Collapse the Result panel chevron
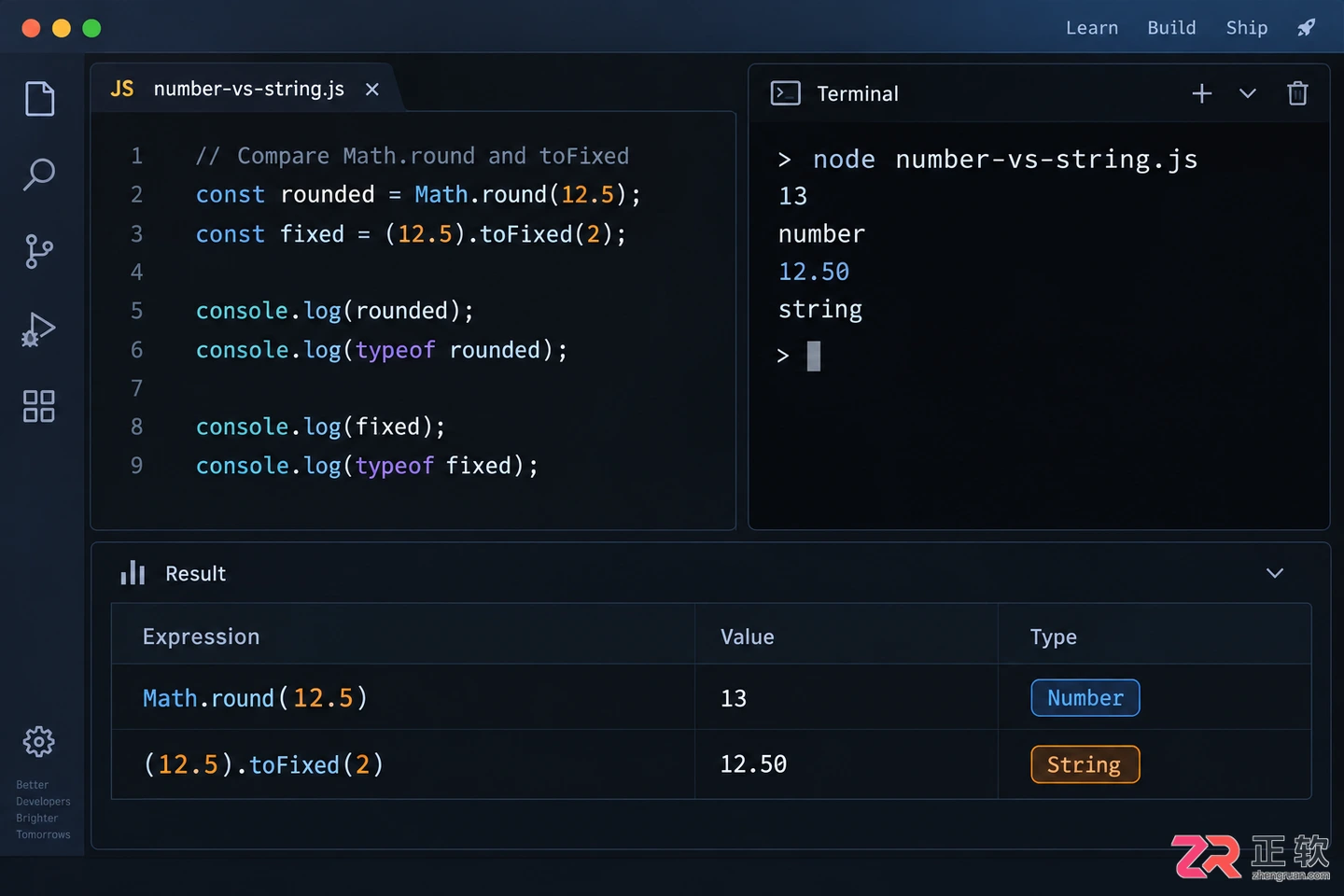The height and width of the screenshot is (896, 1344). (x=1275, y=573)
